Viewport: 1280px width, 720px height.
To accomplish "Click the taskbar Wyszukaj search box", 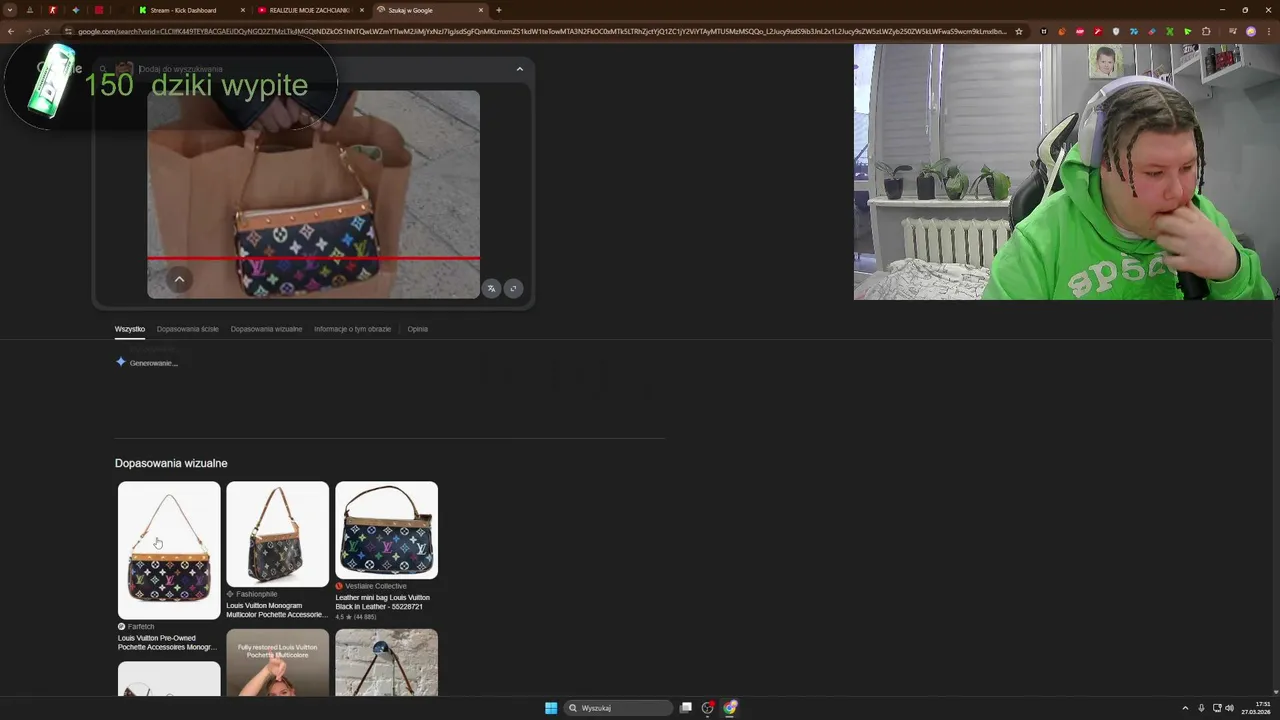I will tap(620, 708).
